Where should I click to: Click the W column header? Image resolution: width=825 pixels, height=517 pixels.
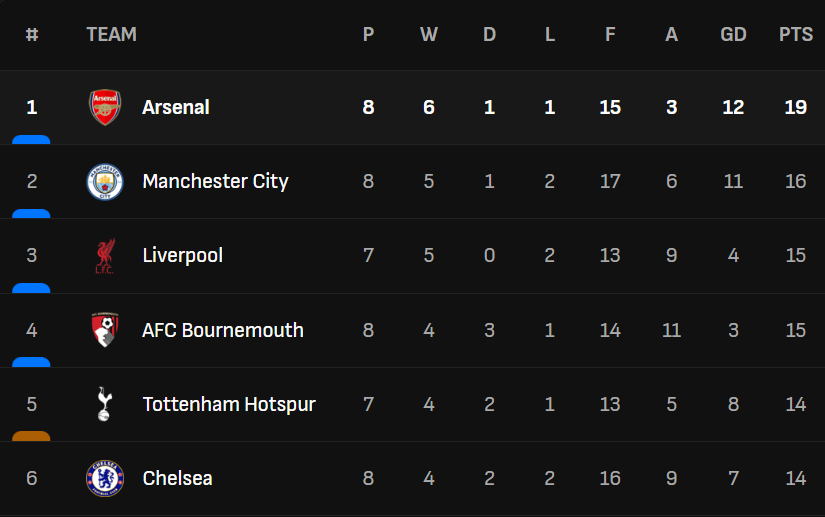pos(429,34)
